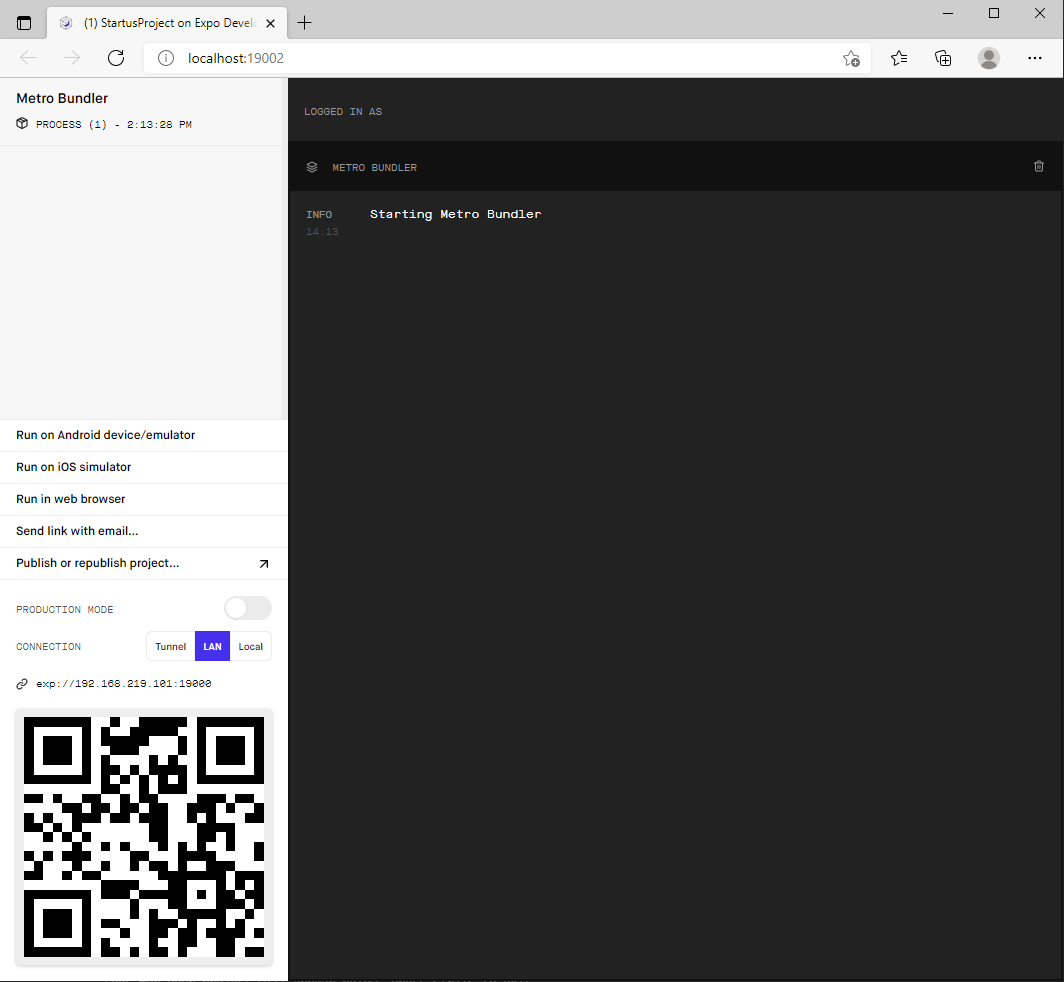This screenshot has width=1064, height=982.
Task: Open the Collections panel
Action: point(943,58)
